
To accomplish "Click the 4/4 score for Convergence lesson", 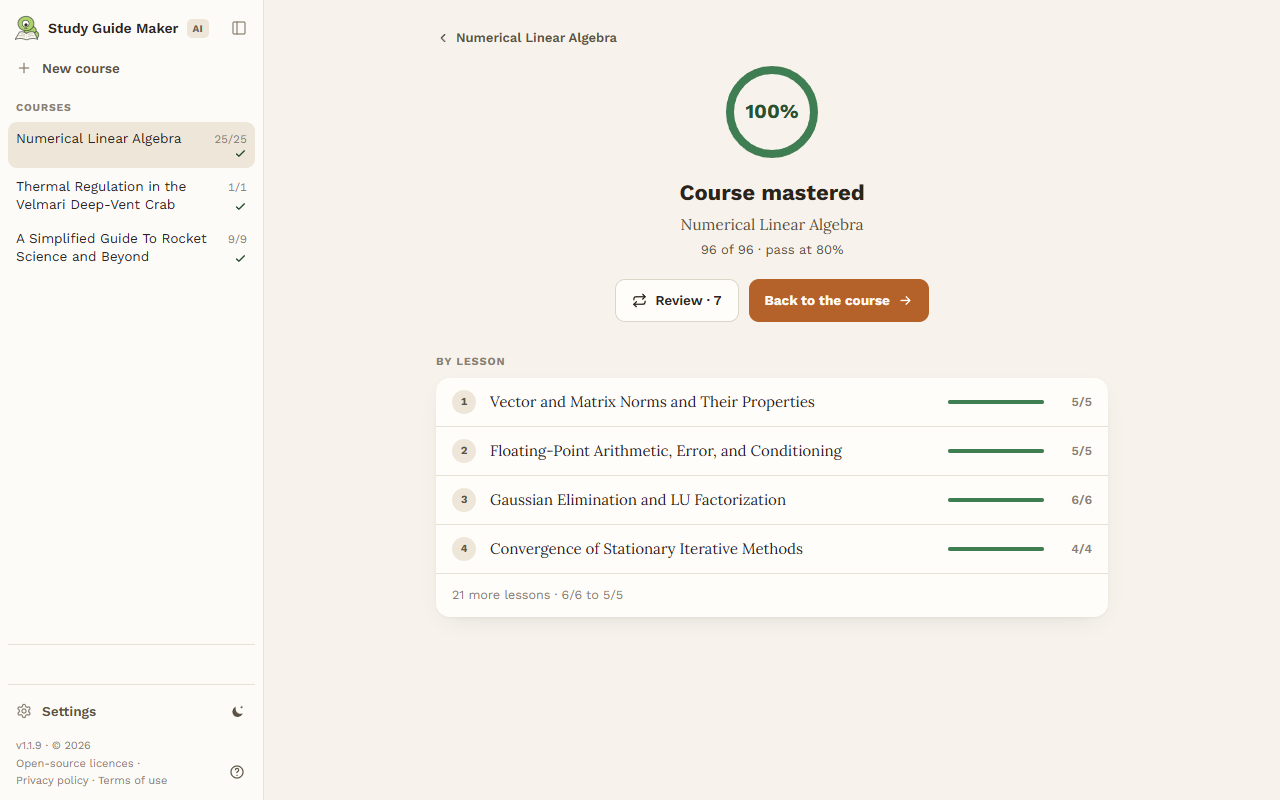I will click(x=1081, y=549).
